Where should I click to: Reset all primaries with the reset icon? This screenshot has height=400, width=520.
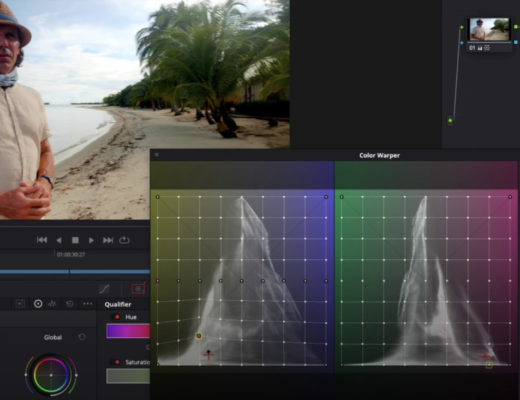[69, 304]
